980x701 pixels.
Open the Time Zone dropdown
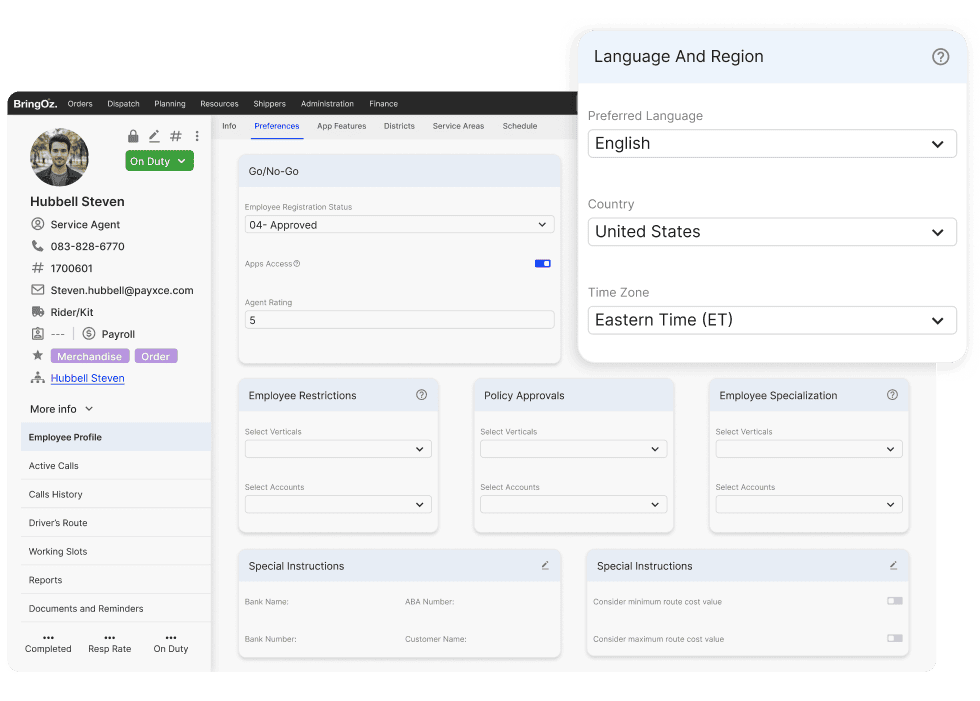point(772,320)
